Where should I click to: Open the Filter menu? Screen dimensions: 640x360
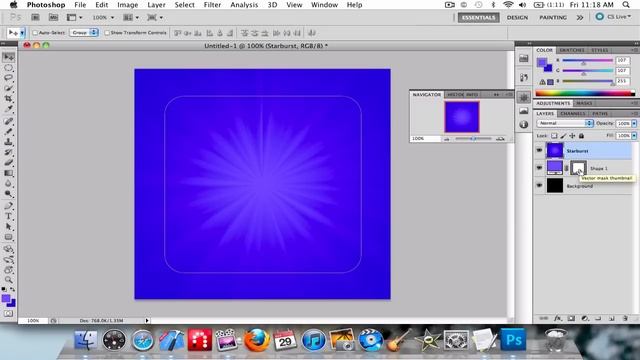pyautogui.click(x=212, y=5)
